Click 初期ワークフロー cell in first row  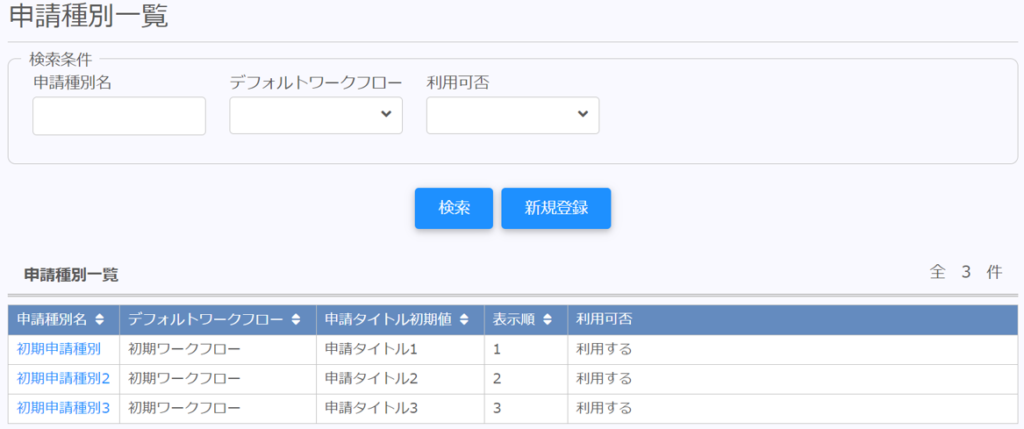(x=185, y=350)
